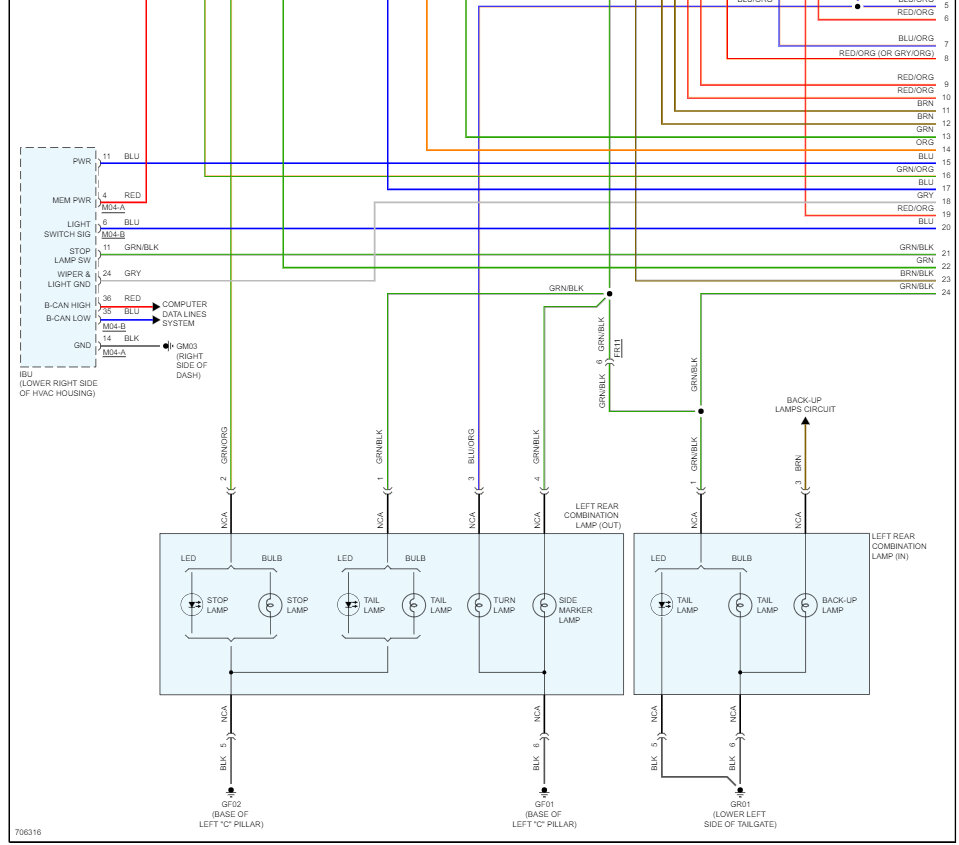The image size is (959, 845).
Task: Click LED tail lamp symbol in combination lamp (OUT)
Action: (x=349, y=605)
